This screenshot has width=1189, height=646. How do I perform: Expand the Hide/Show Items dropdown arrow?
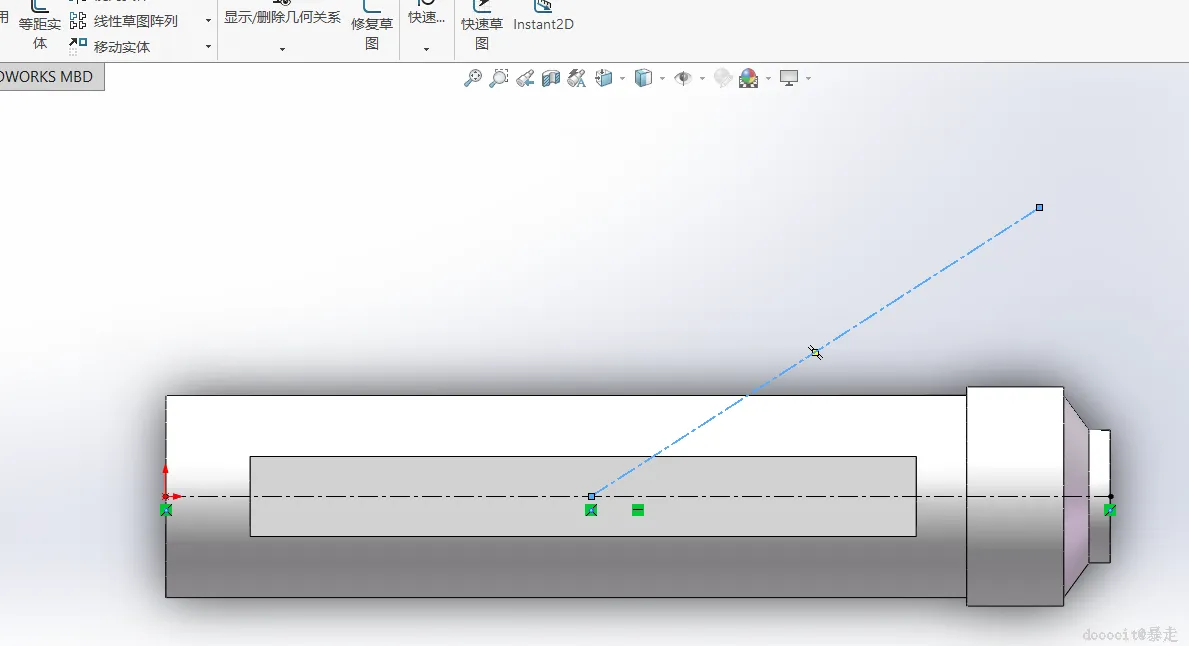(x=702, y=78)
